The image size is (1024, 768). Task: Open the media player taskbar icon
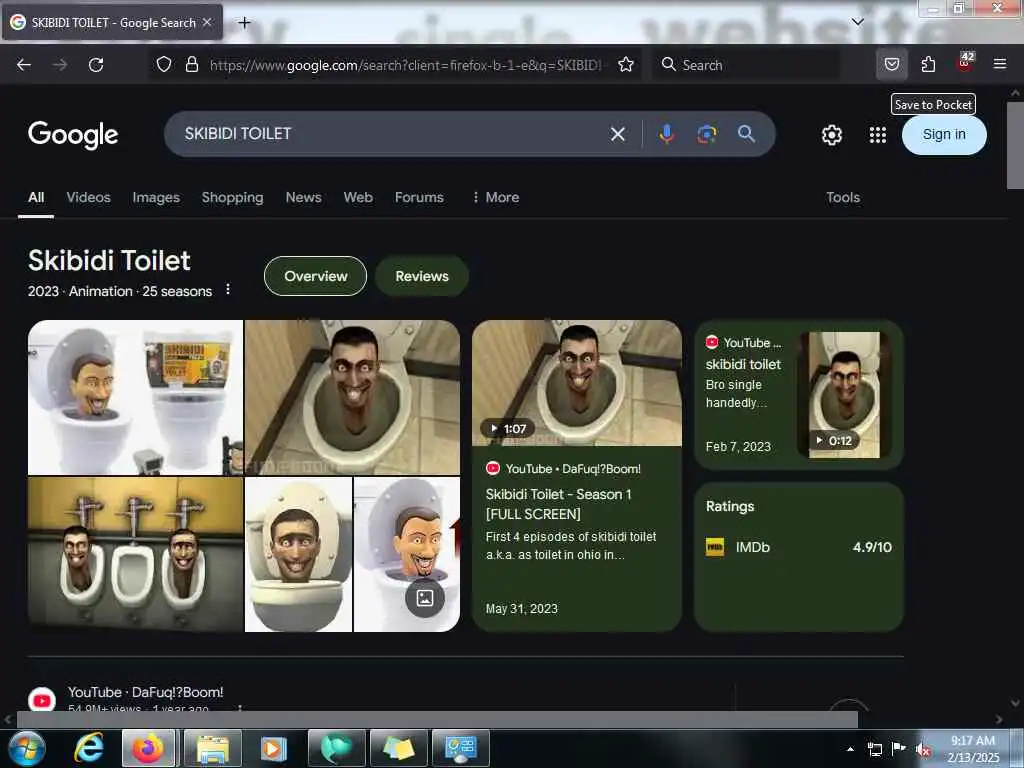(x=273, y=748)
